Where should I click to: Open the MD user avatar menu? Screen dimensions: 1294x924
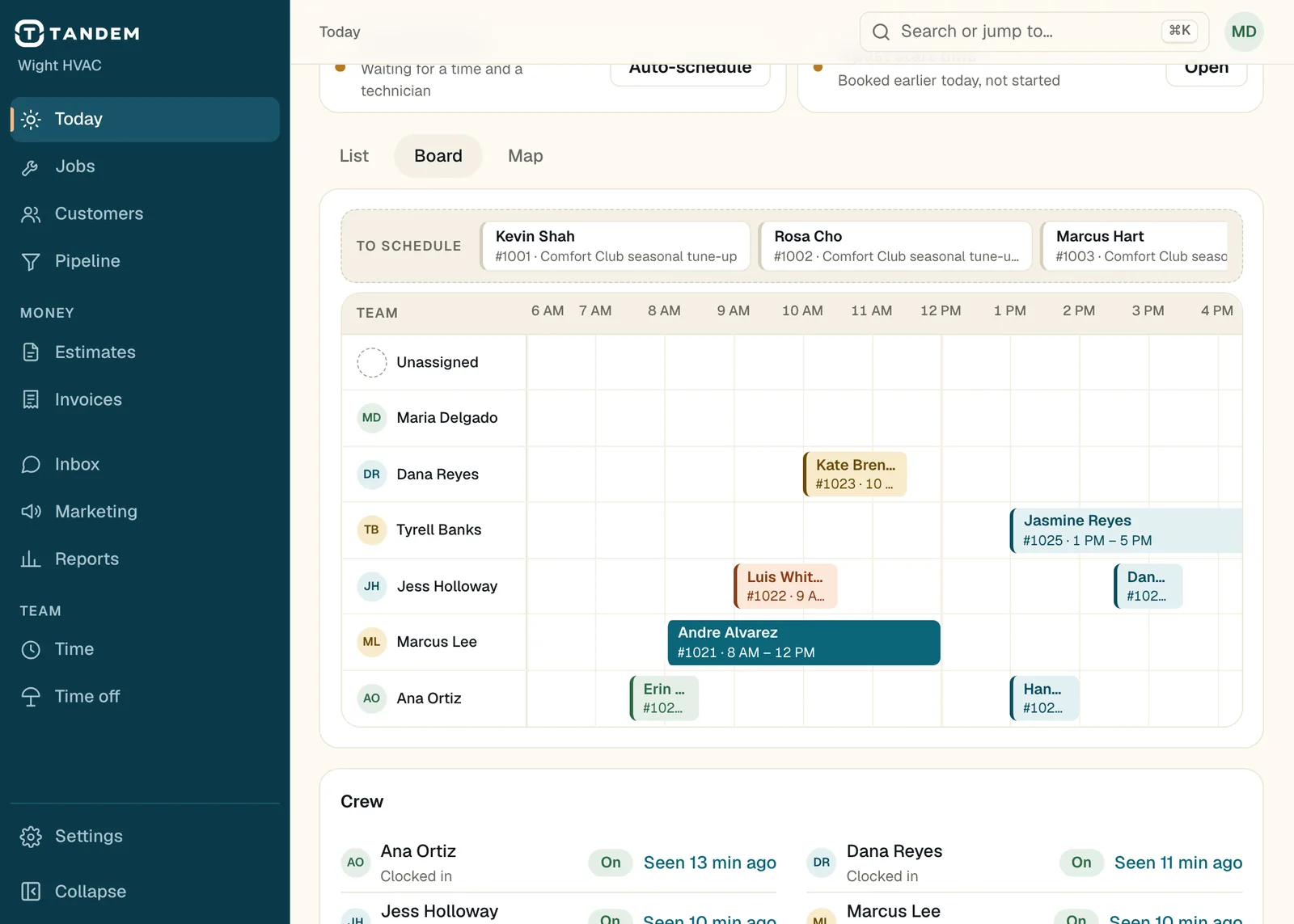[1244, 32]
